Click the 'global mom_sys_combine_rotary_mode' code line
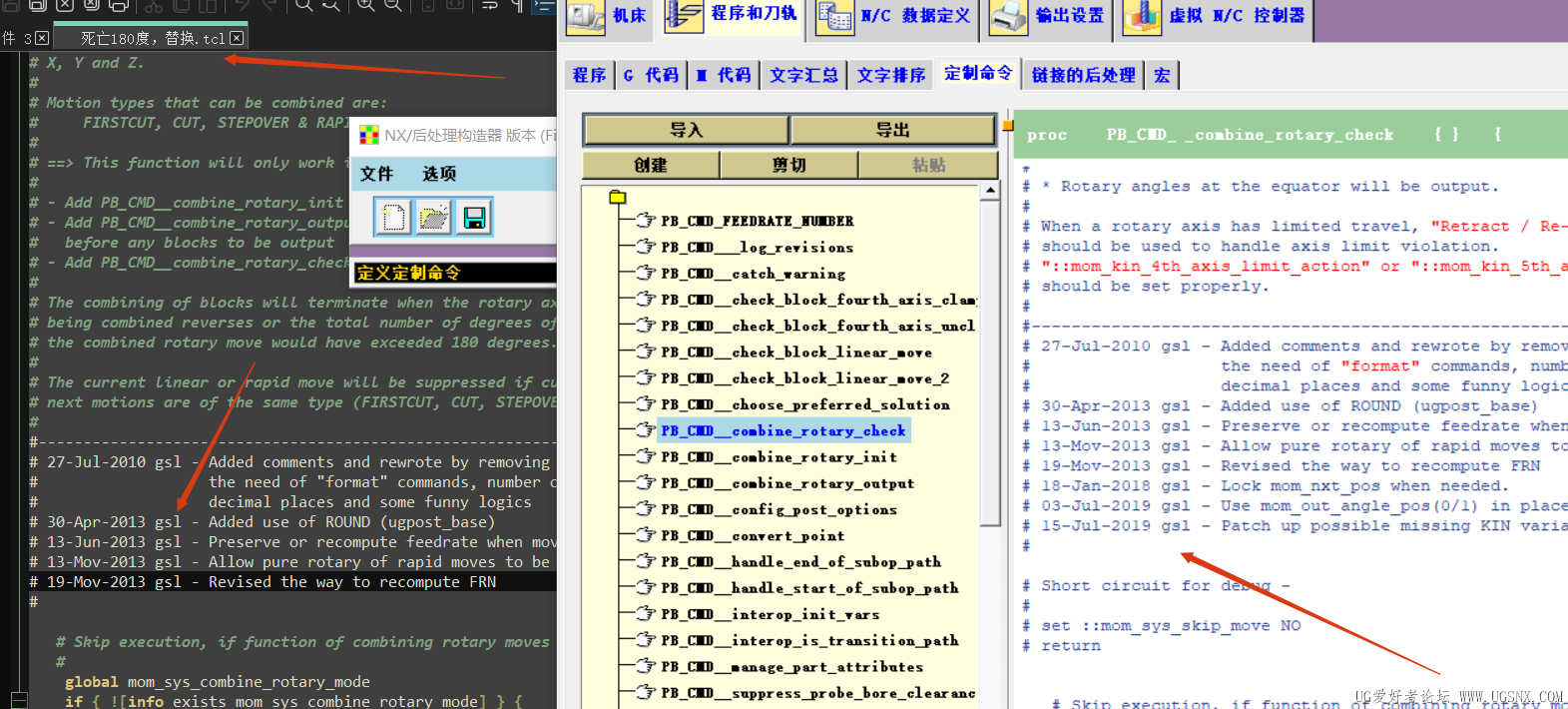 pyautogui.click(x=218, y=681)
